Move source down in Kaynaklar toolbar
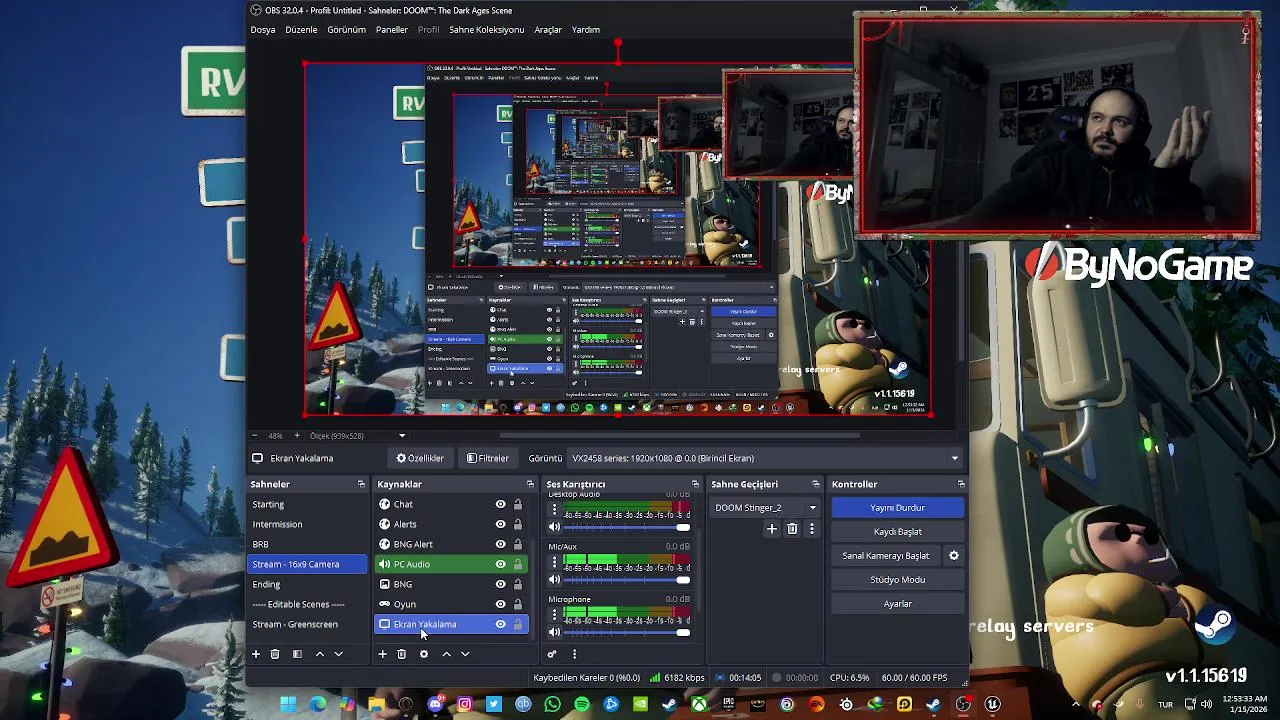1280x720 pixels. tap(465, 654)
